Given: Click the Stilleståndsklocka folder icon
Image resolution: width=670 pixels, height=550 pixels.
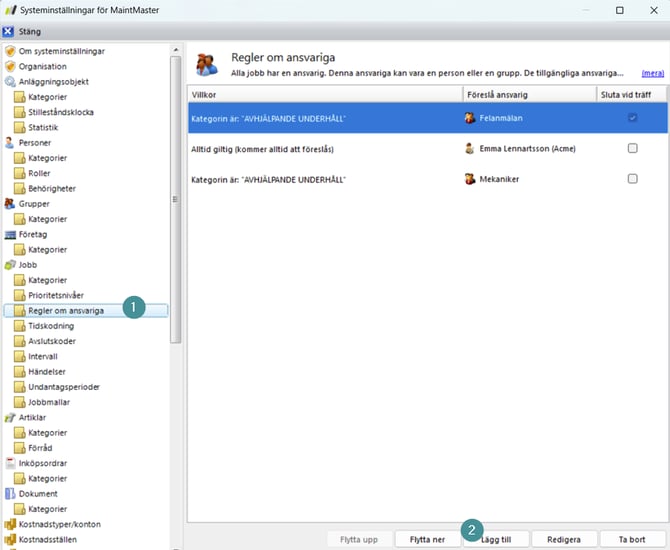Looking at the screenshot, I should click(x=20, y=112).
